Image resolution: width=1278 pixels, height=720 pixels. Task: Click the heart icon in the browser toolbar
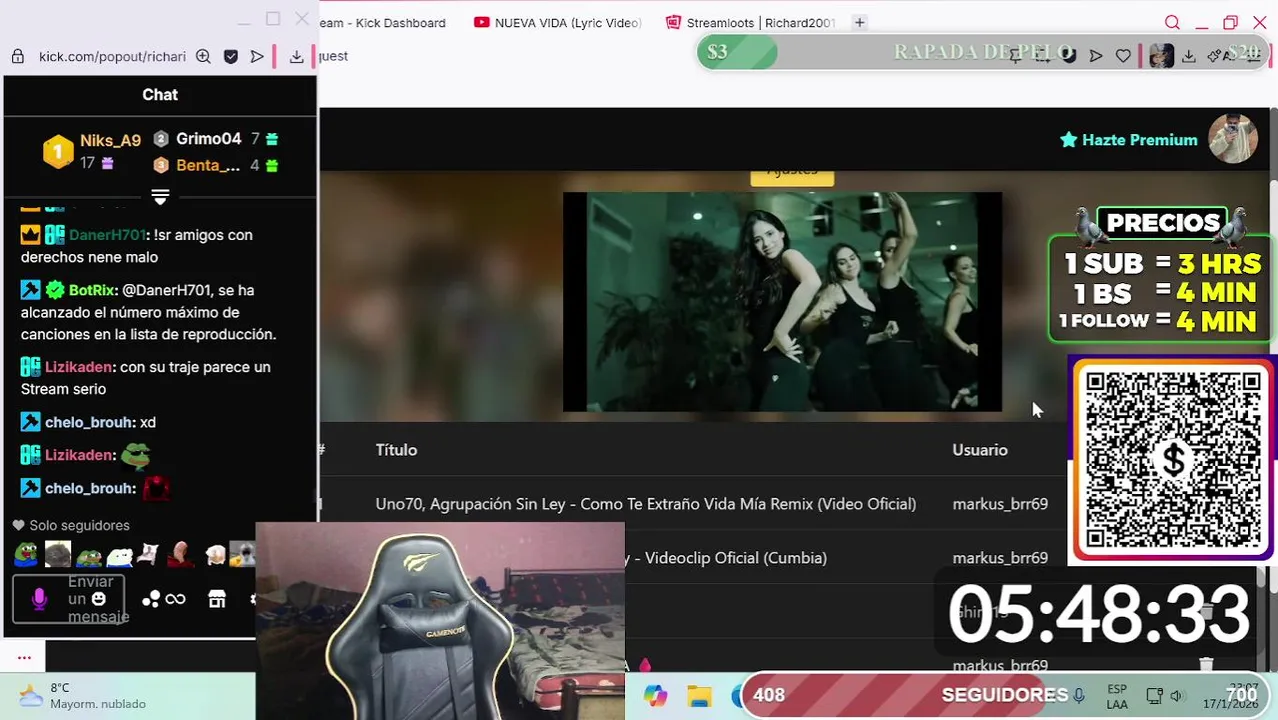coord(1123,56)
